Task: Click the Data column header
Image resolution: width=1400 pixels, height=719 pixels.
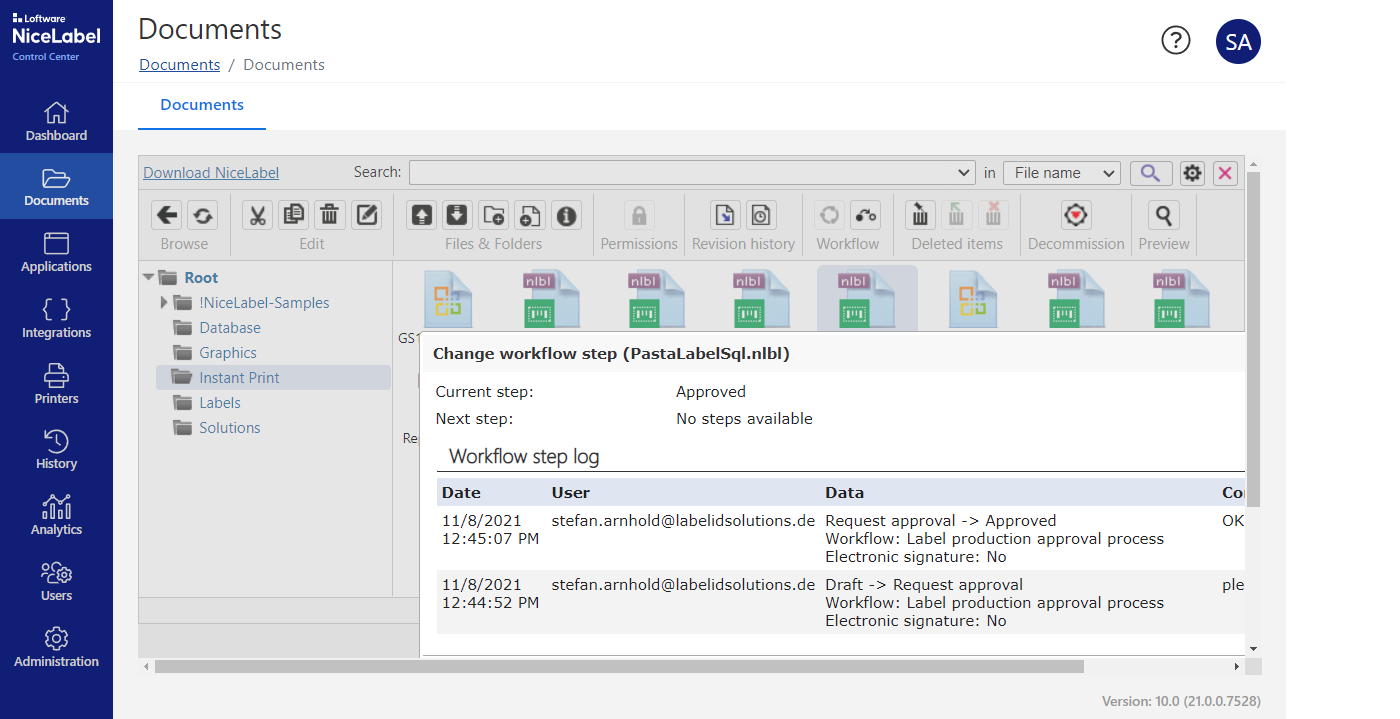Action: pos(845,492)
